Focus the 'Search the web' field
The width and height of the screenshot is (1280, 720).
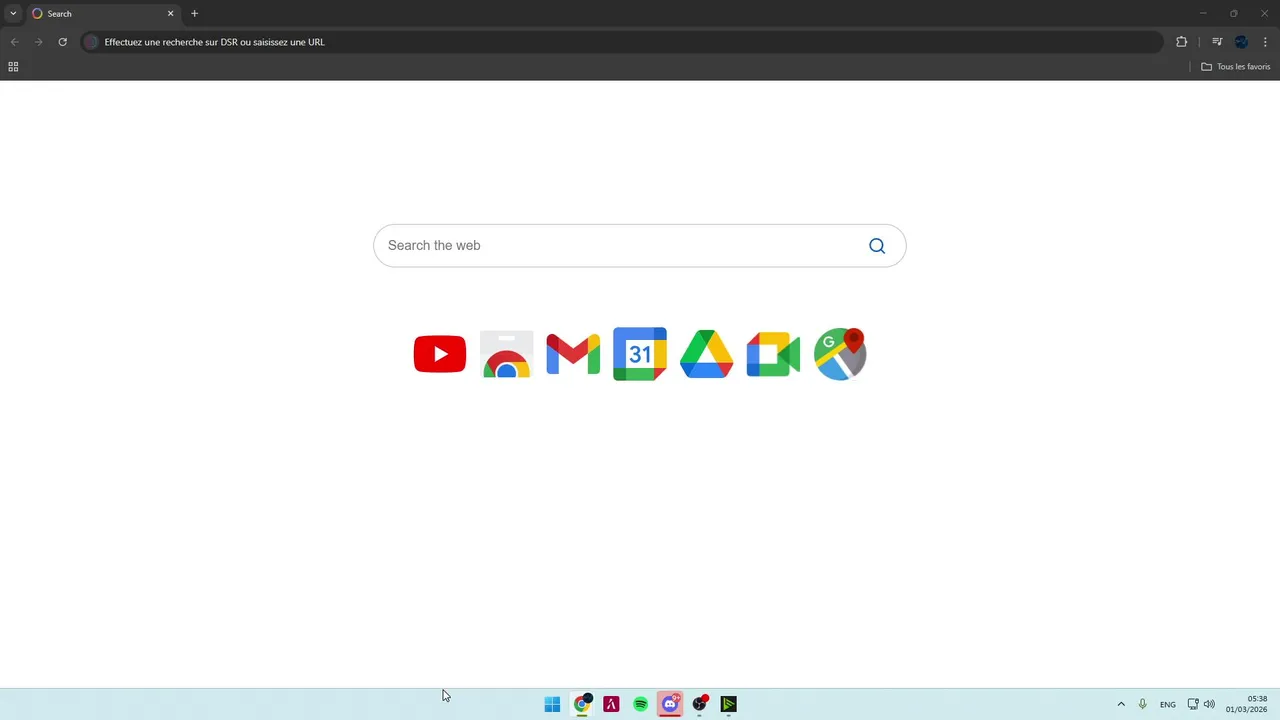pyautogui.click(x=640, y=246)
